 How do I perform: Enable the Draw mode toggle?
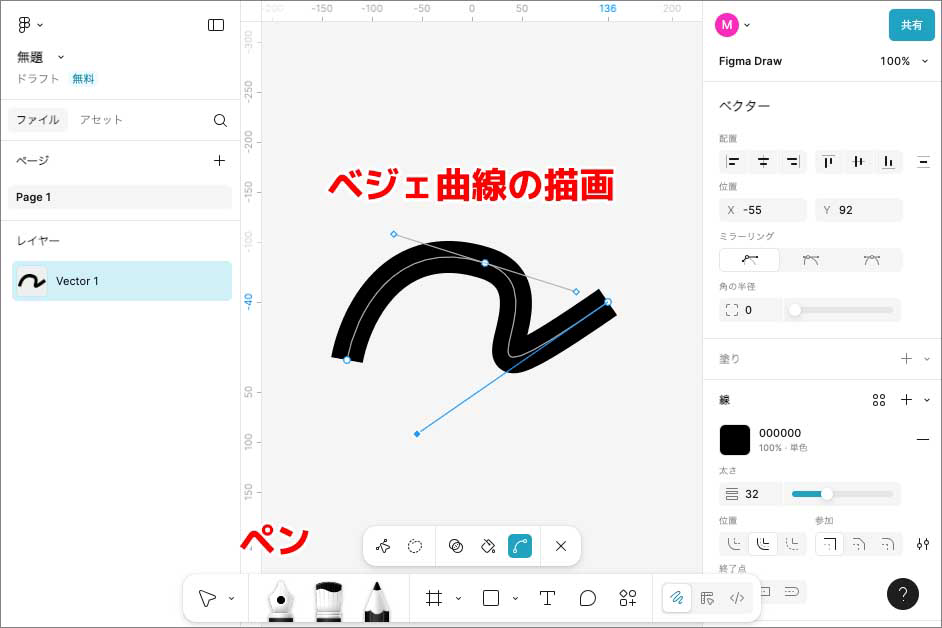pyautogui.click(x=677, y=598)
